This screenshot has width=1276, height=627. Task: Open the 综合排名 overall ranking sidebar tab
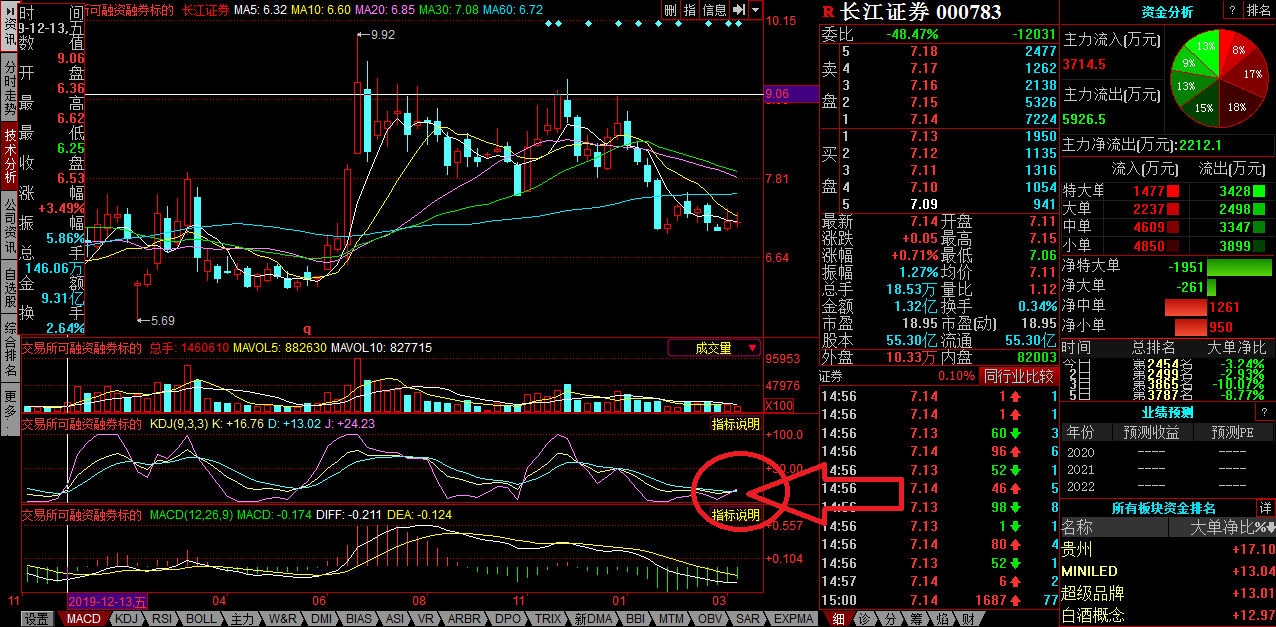point(9,347)
